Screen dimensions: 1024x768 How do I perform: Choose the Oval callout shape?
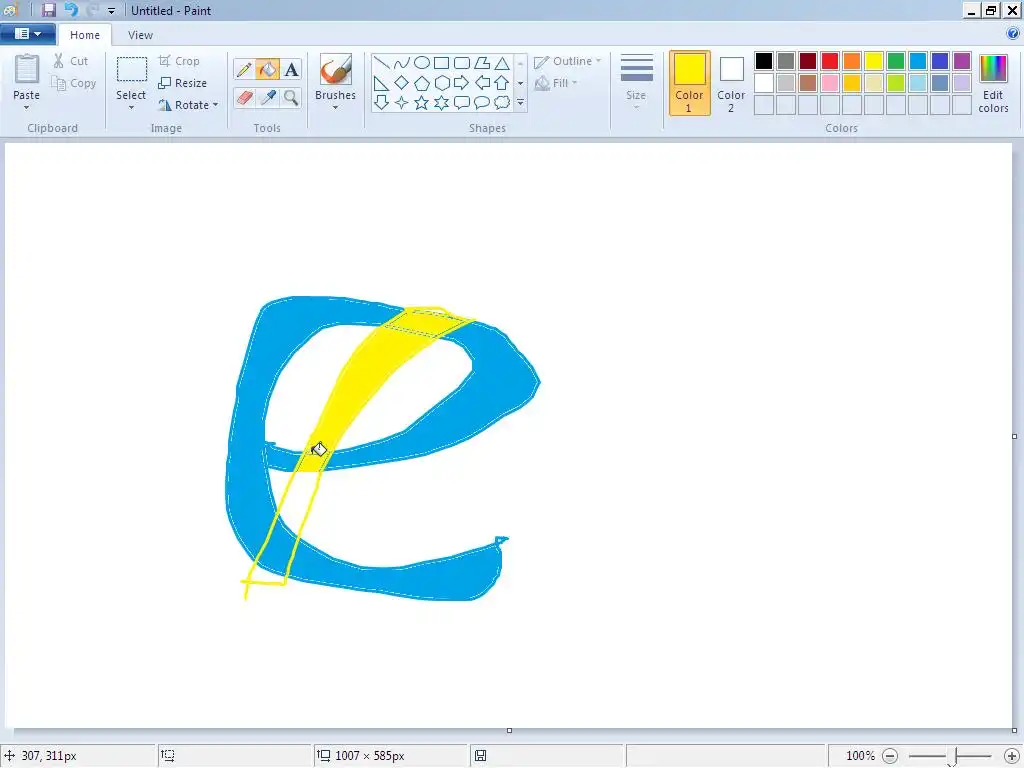click(482, 103)
